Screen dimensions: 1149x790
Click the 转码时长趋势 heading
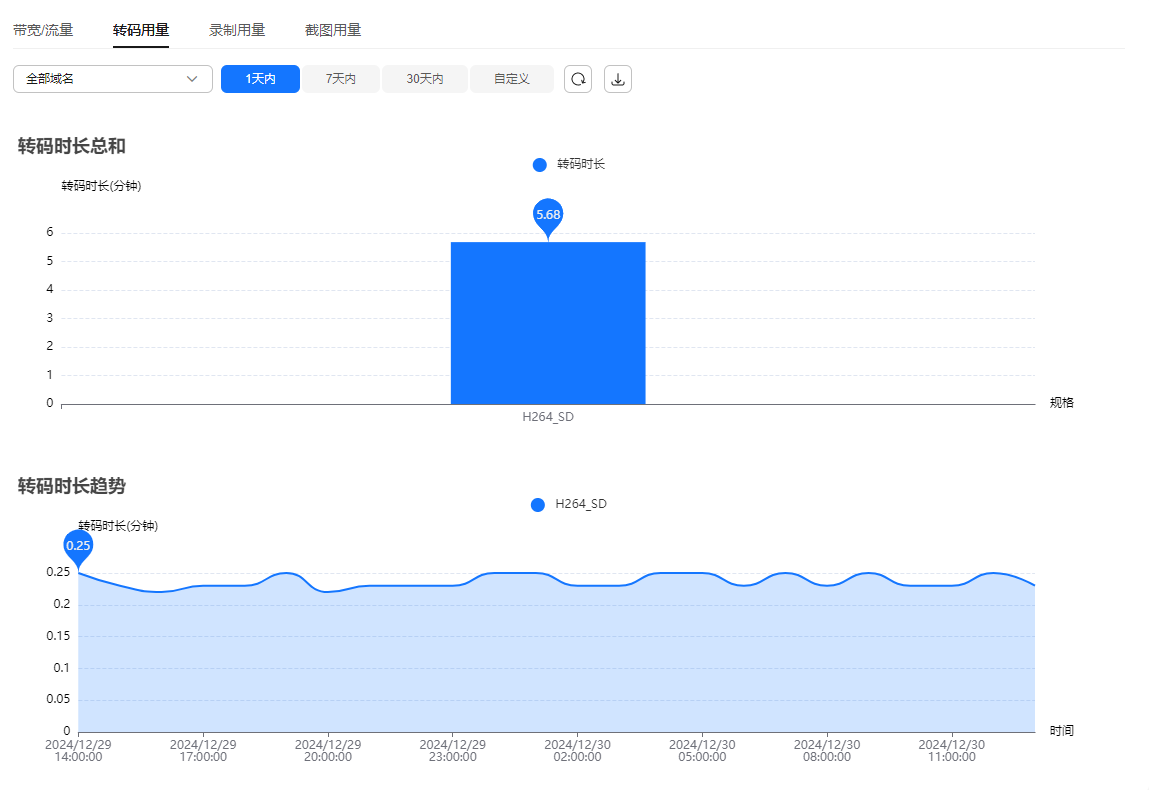pyautogui.click(x=72, y=486)
